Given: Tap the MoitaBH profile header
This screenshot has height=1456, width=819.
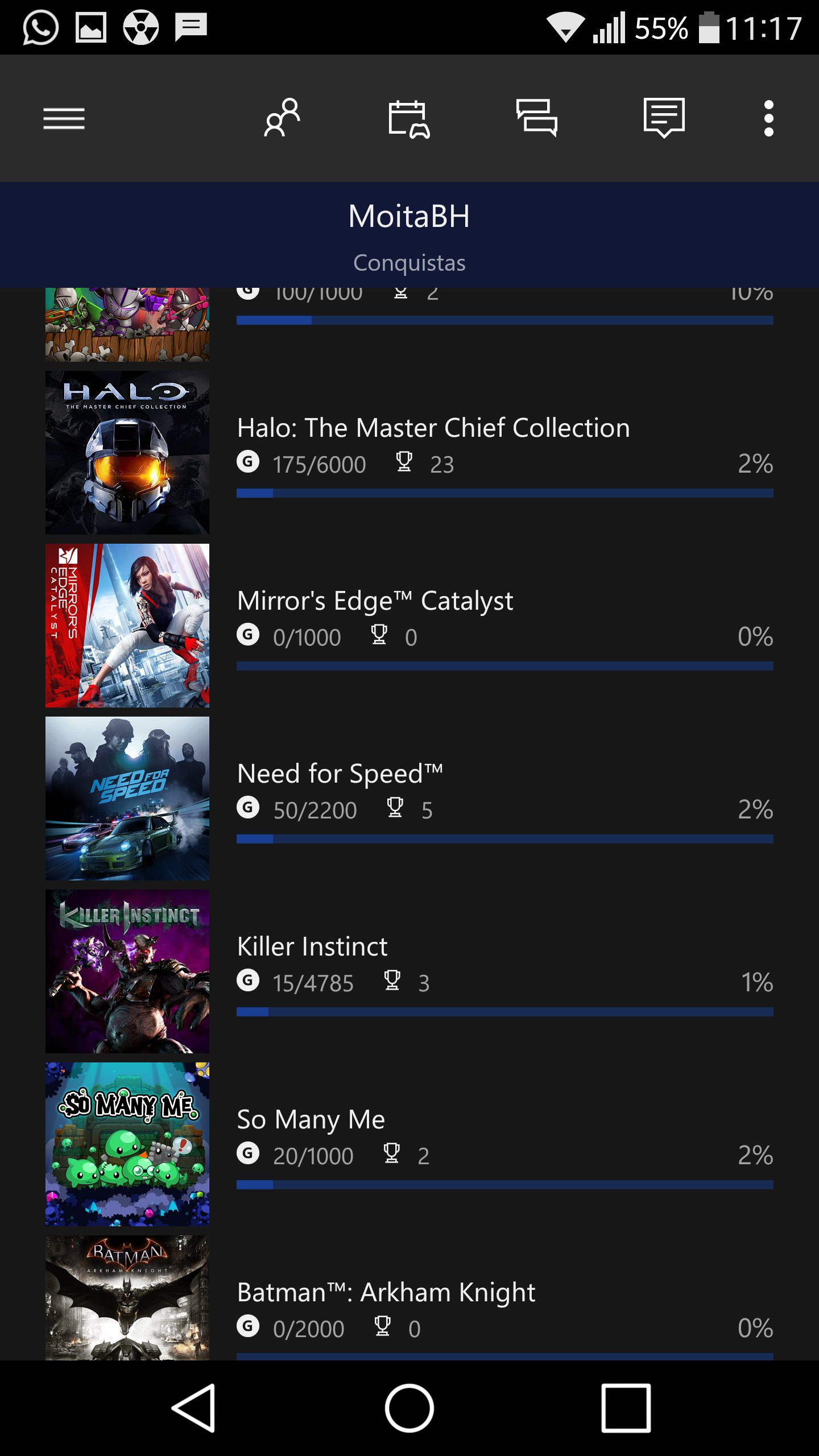Looking at the screenshot, I should click(409, 217).
